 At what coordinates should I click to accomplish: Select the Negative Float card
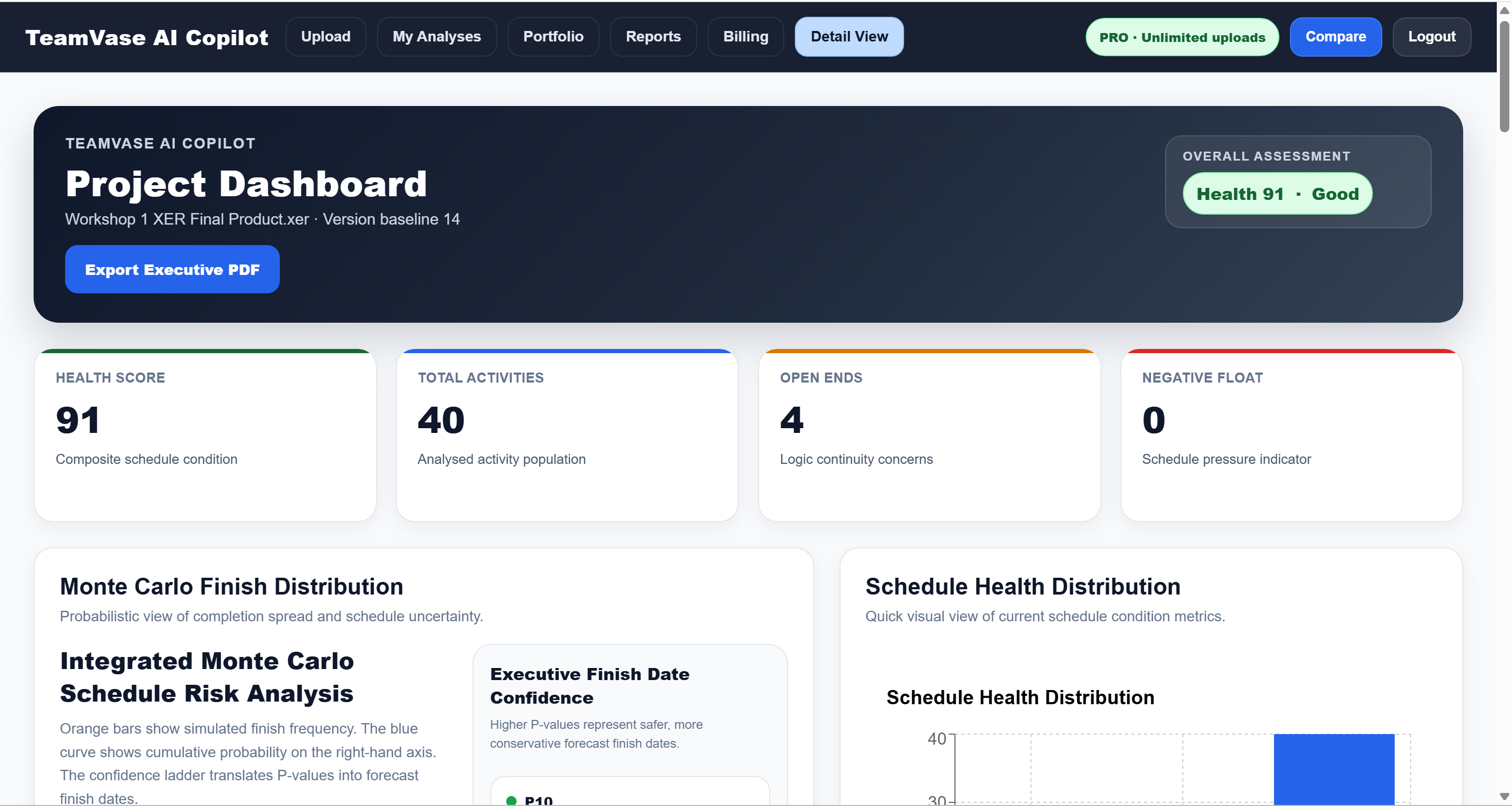[1291, 435]
